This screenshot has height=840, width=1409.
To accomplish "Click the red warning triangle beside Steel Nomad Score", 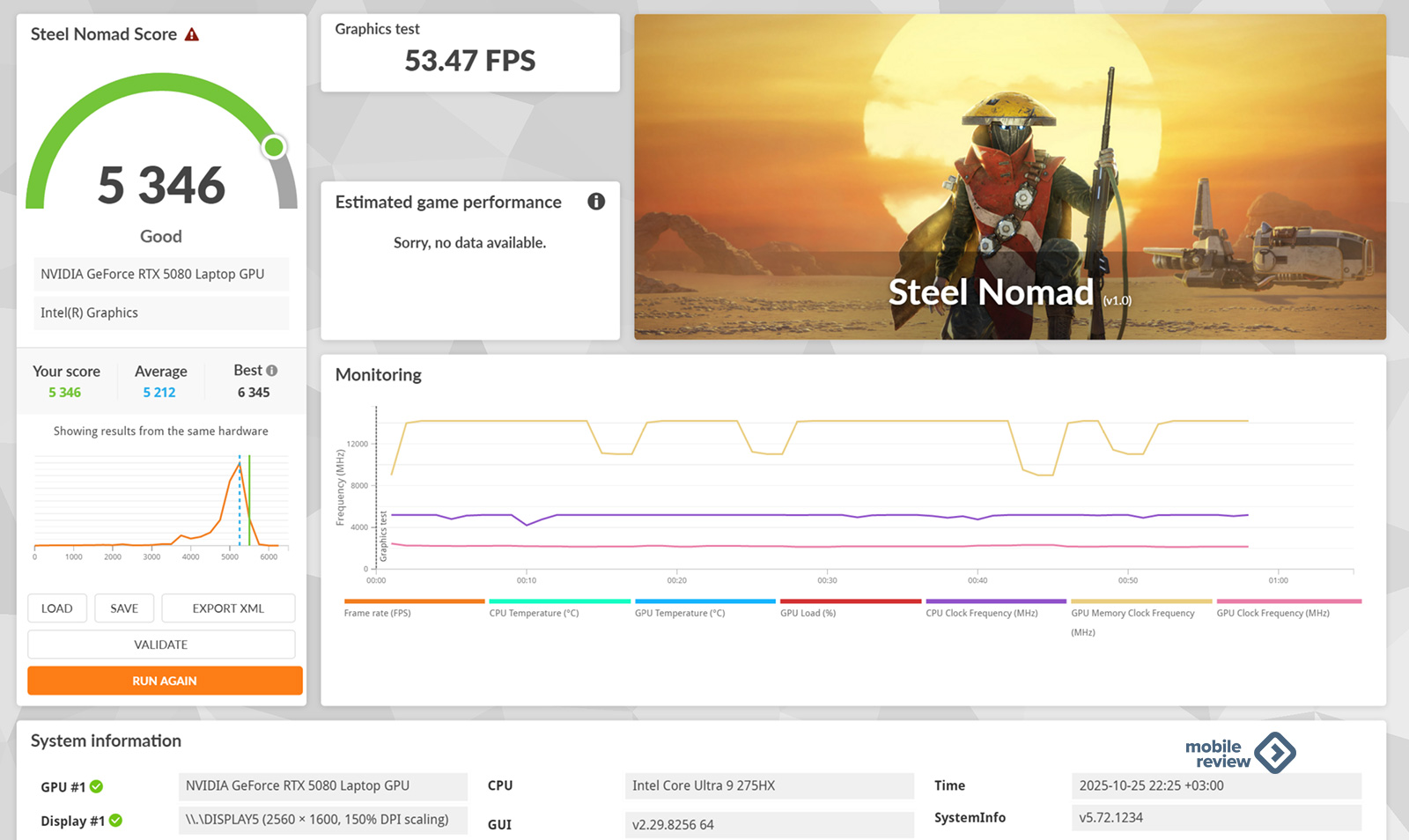I will (192, 34).
